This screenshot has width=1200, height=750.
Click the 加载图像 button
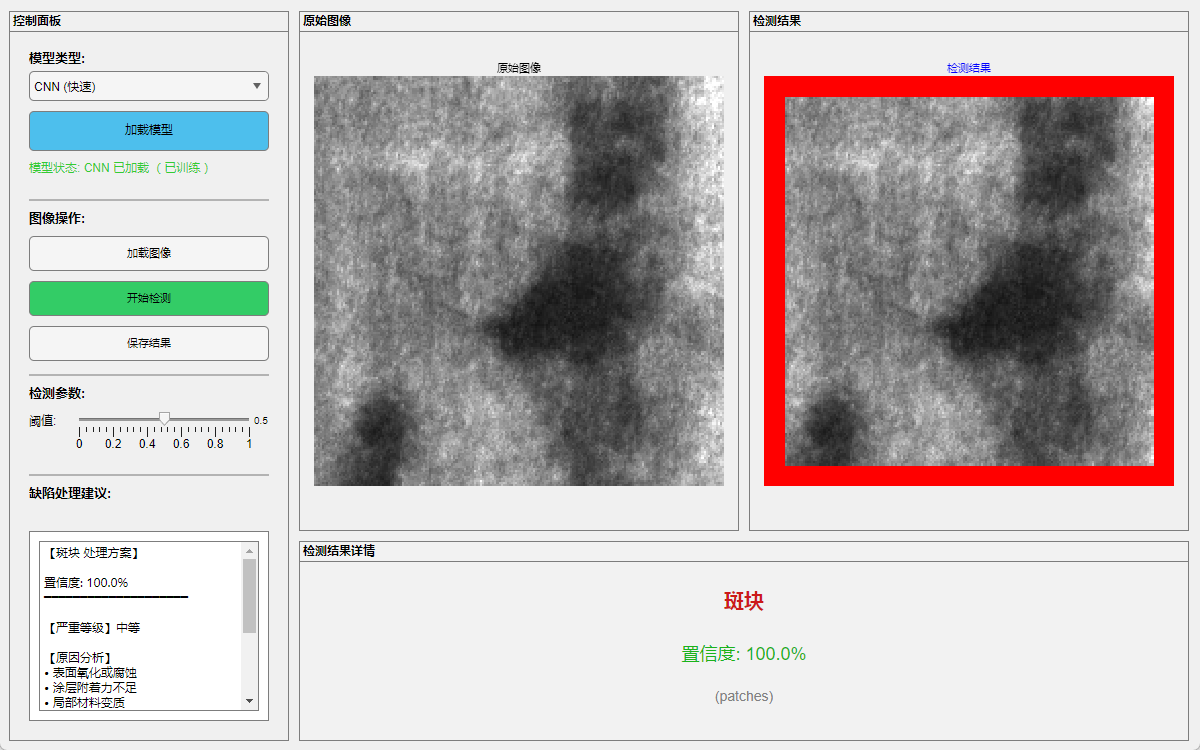148,253
